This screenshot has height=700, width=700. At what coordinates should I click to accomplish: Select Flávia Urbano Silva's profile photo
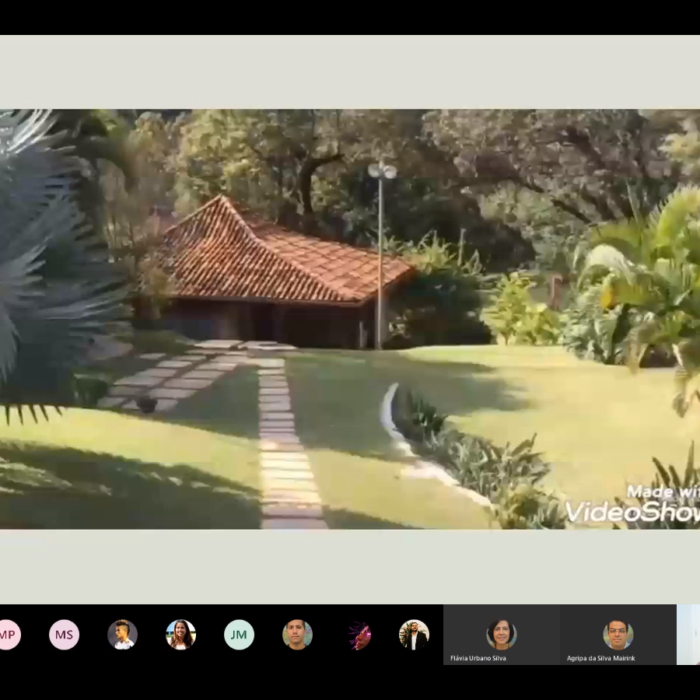point(502,634)
